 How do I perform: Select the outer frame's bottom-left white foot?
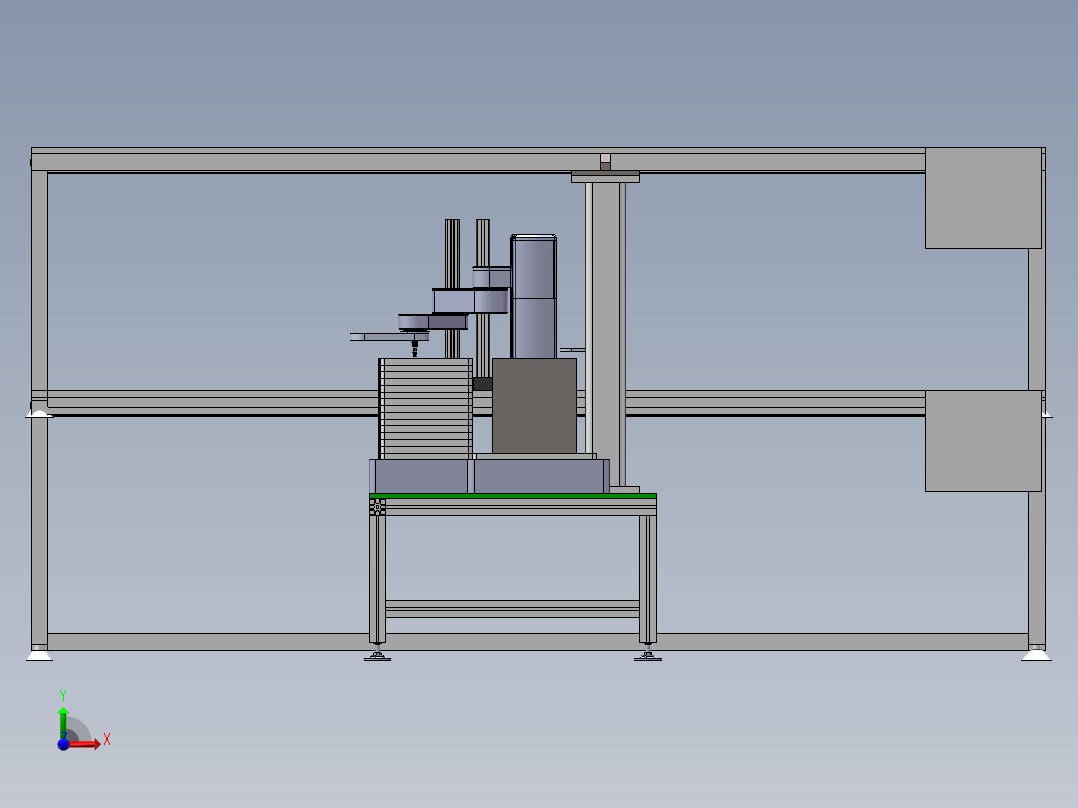[39, 654]
